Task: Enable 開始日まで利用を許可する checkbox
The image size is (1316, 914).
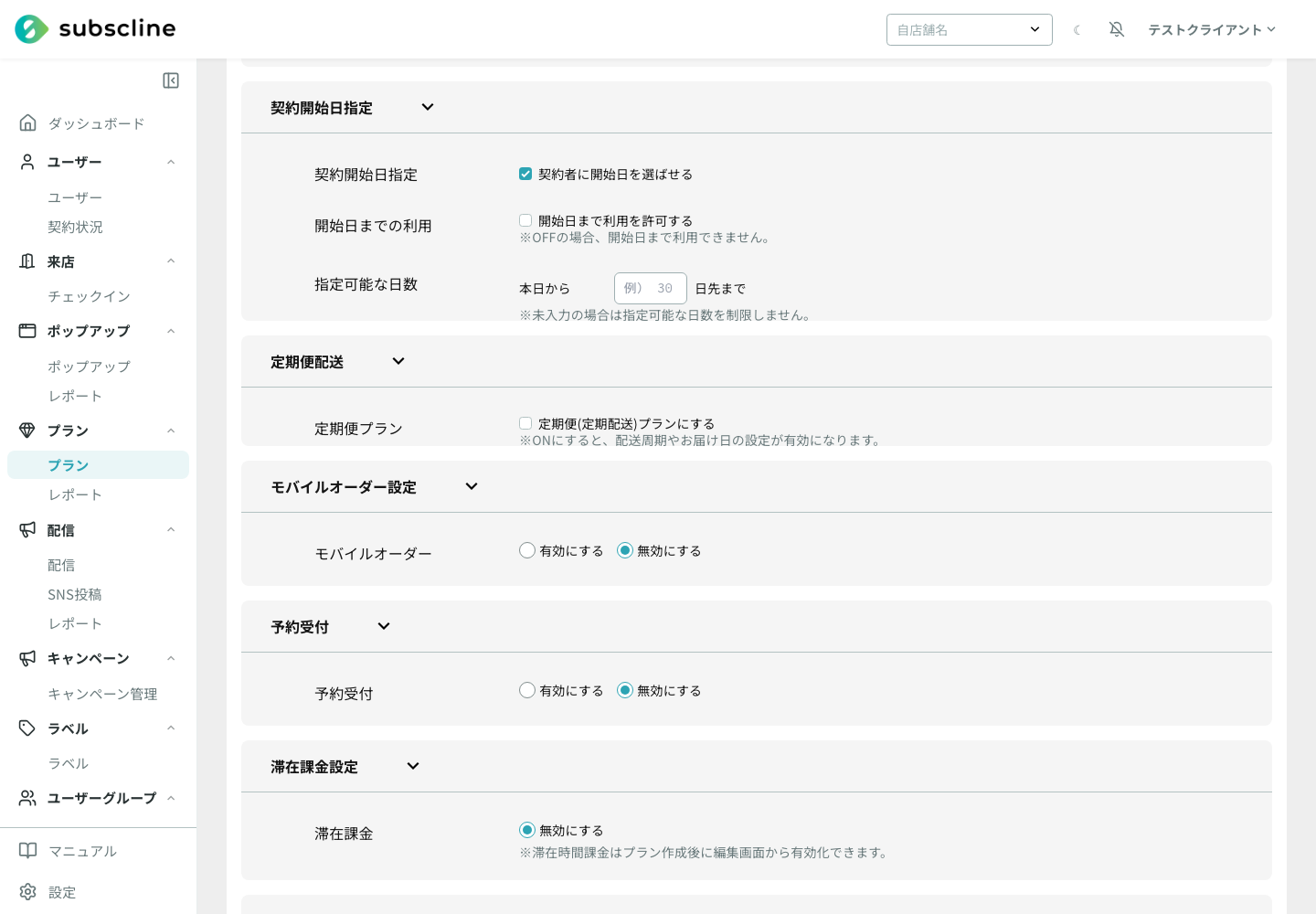Action: 525,220
